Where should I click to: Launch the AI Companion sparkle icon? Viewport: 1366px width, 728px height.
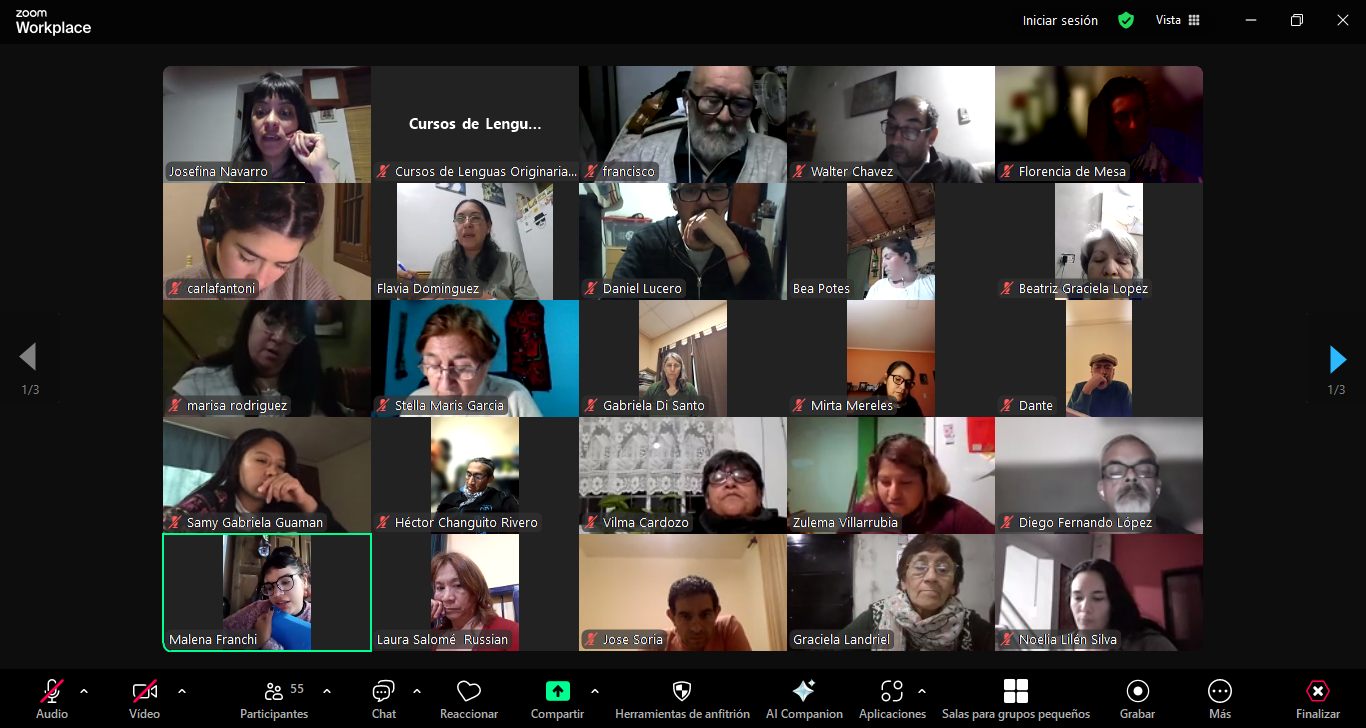[x=803, y=691]
